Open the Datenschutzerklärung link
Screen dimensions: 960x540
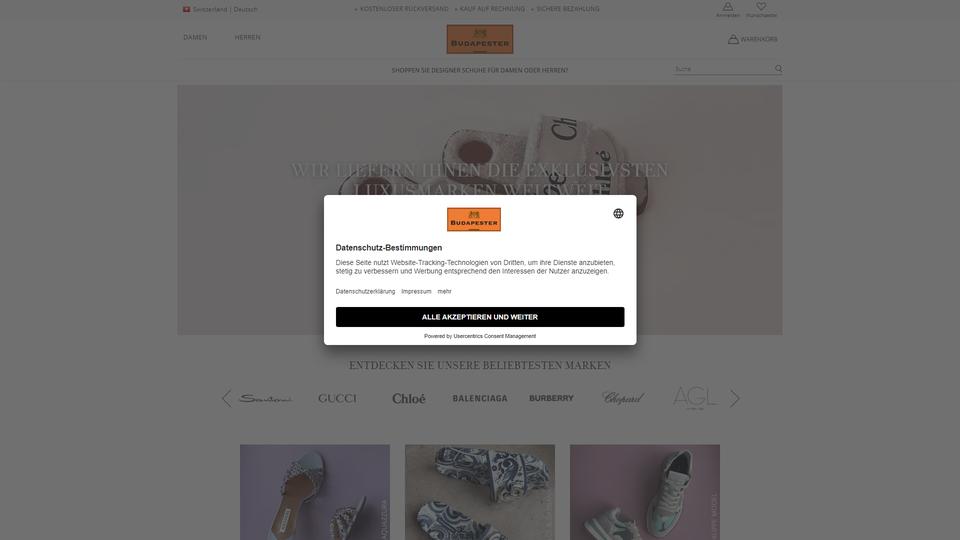(x=366, y=291)
